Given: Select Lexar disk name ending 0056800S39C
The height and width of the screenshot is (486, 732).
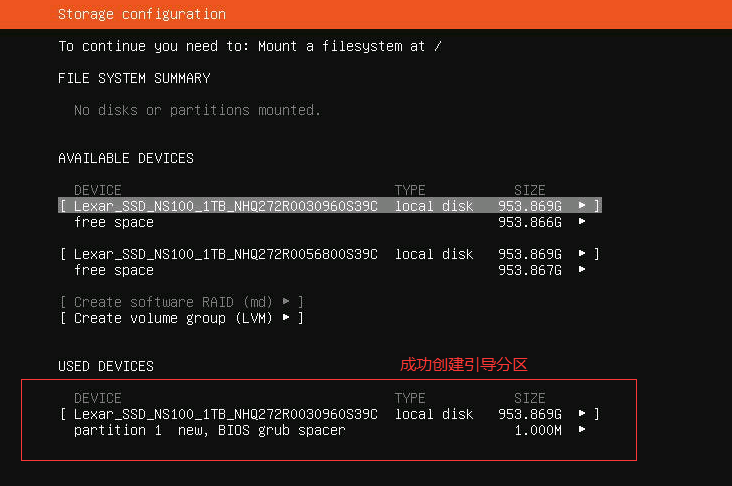Looking at the screenshot, I should 225,254.
